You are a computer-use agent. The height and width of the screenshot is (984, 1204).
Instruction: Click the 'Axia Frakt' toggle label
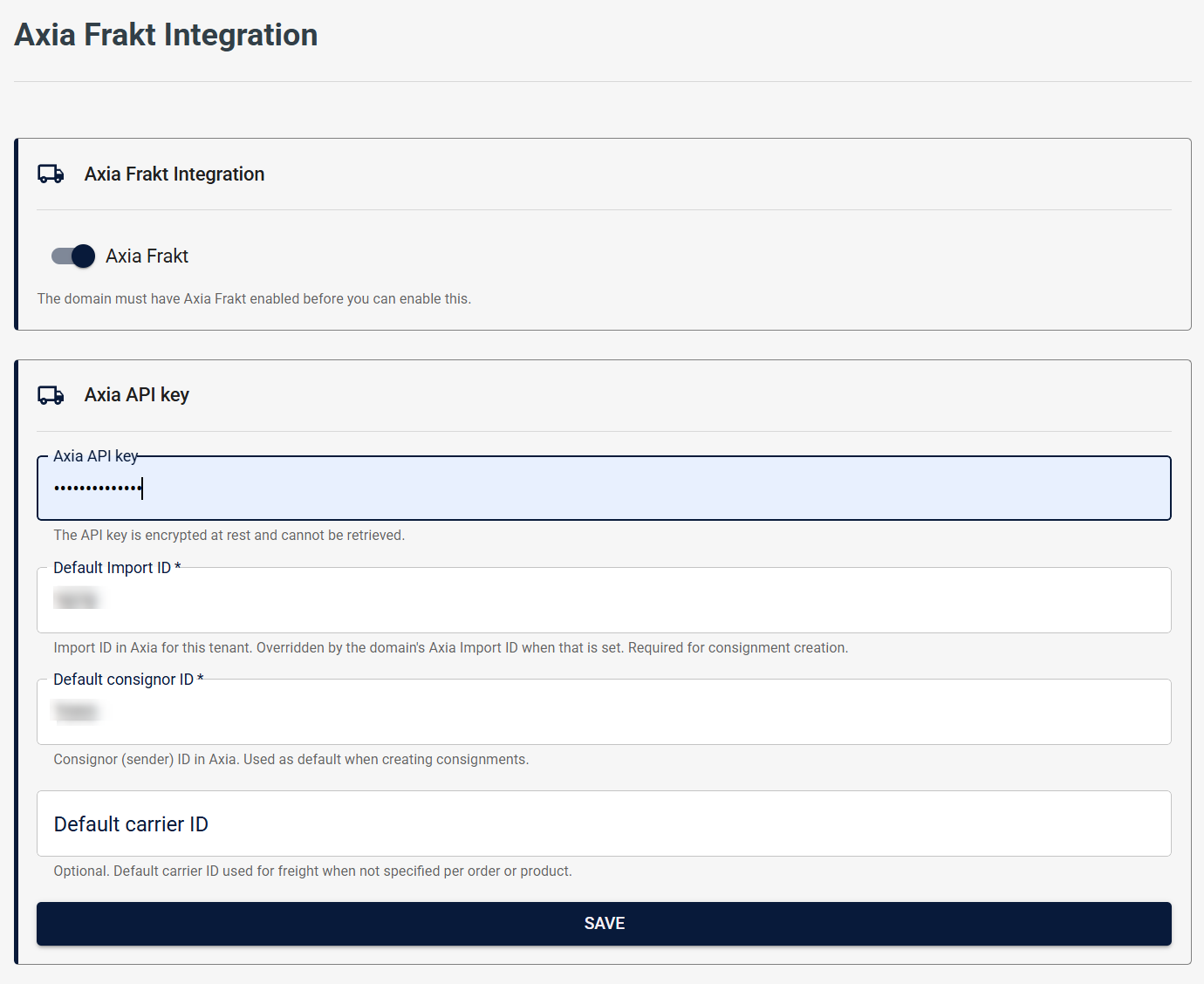[147, 256]
